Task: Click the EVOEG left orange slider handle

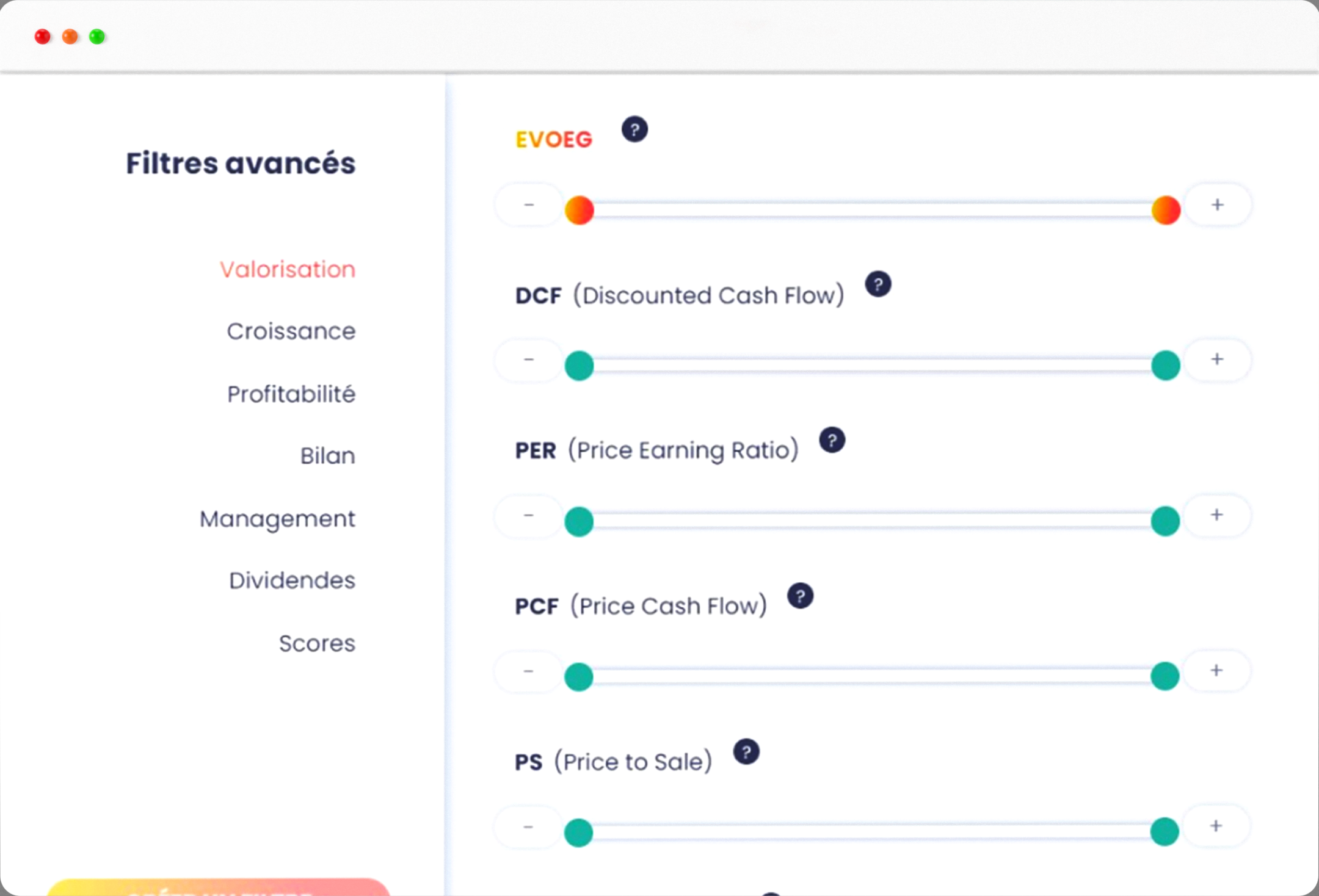Action: tap(579, 211)
